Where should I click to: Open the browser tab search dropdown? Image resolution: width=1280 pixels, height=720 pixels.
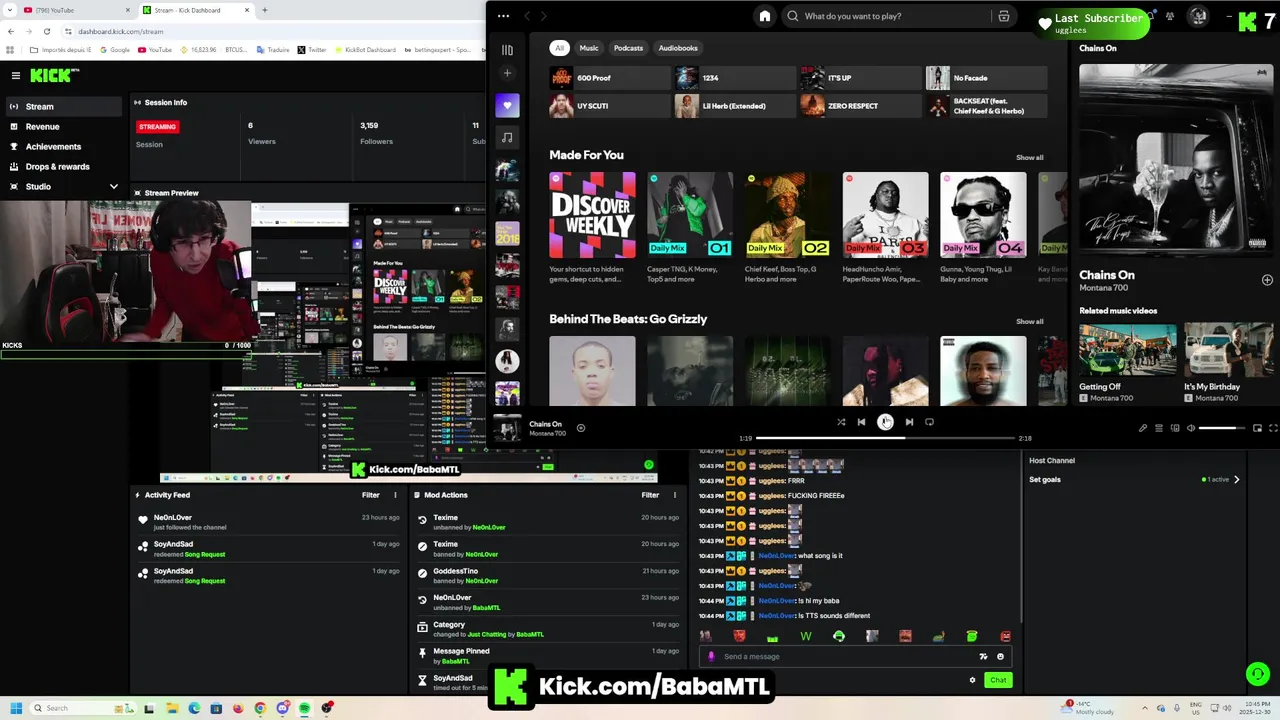pos(10,10)
